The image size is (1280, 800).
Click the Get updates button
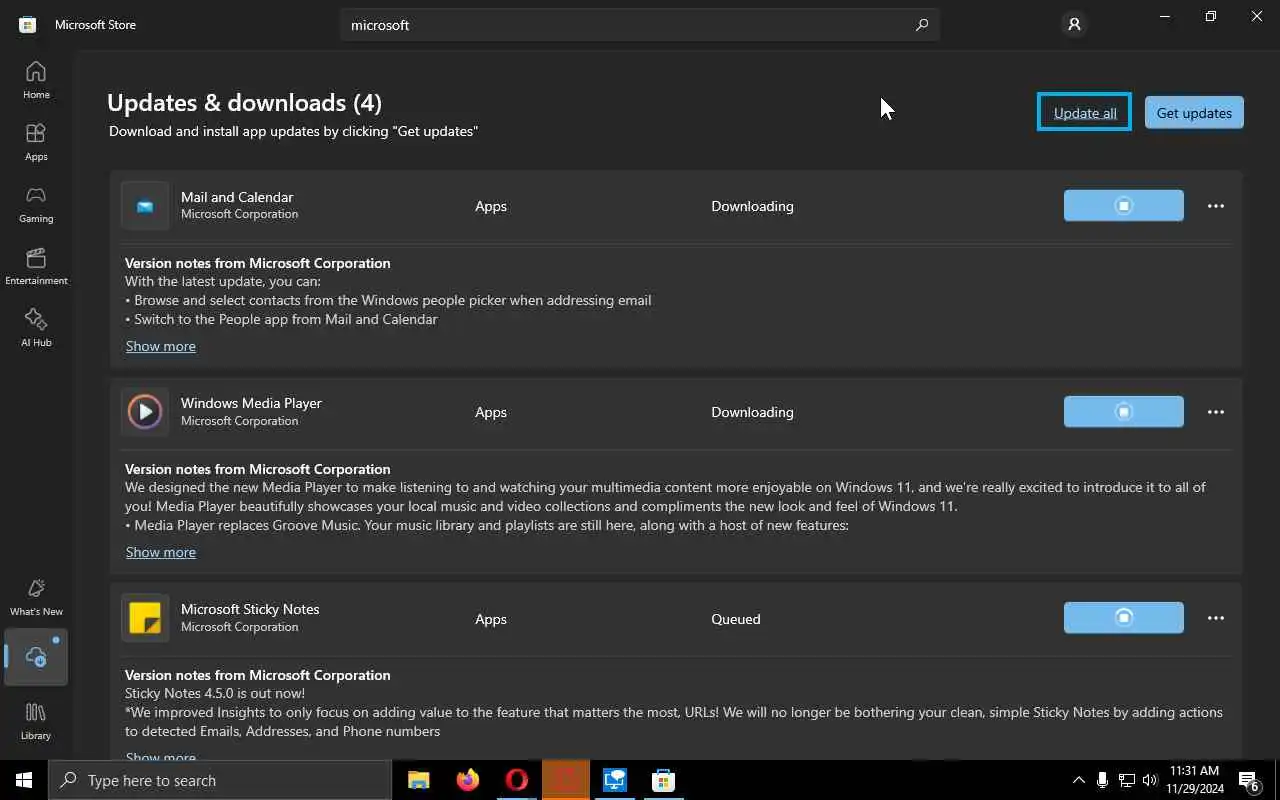point(1194,112)
